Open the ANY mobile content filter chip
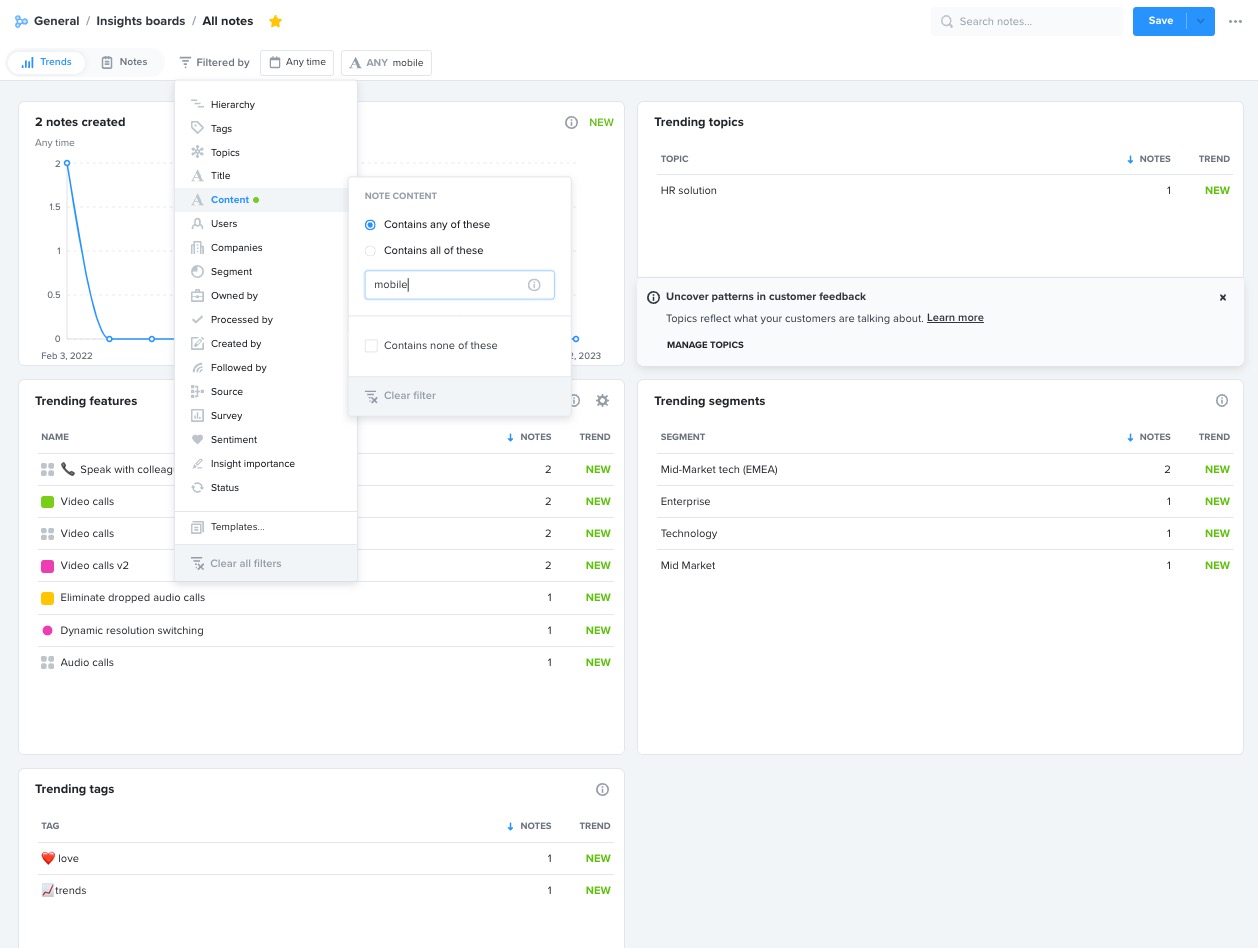1258x948 pixels. click(x=386, y=62)
